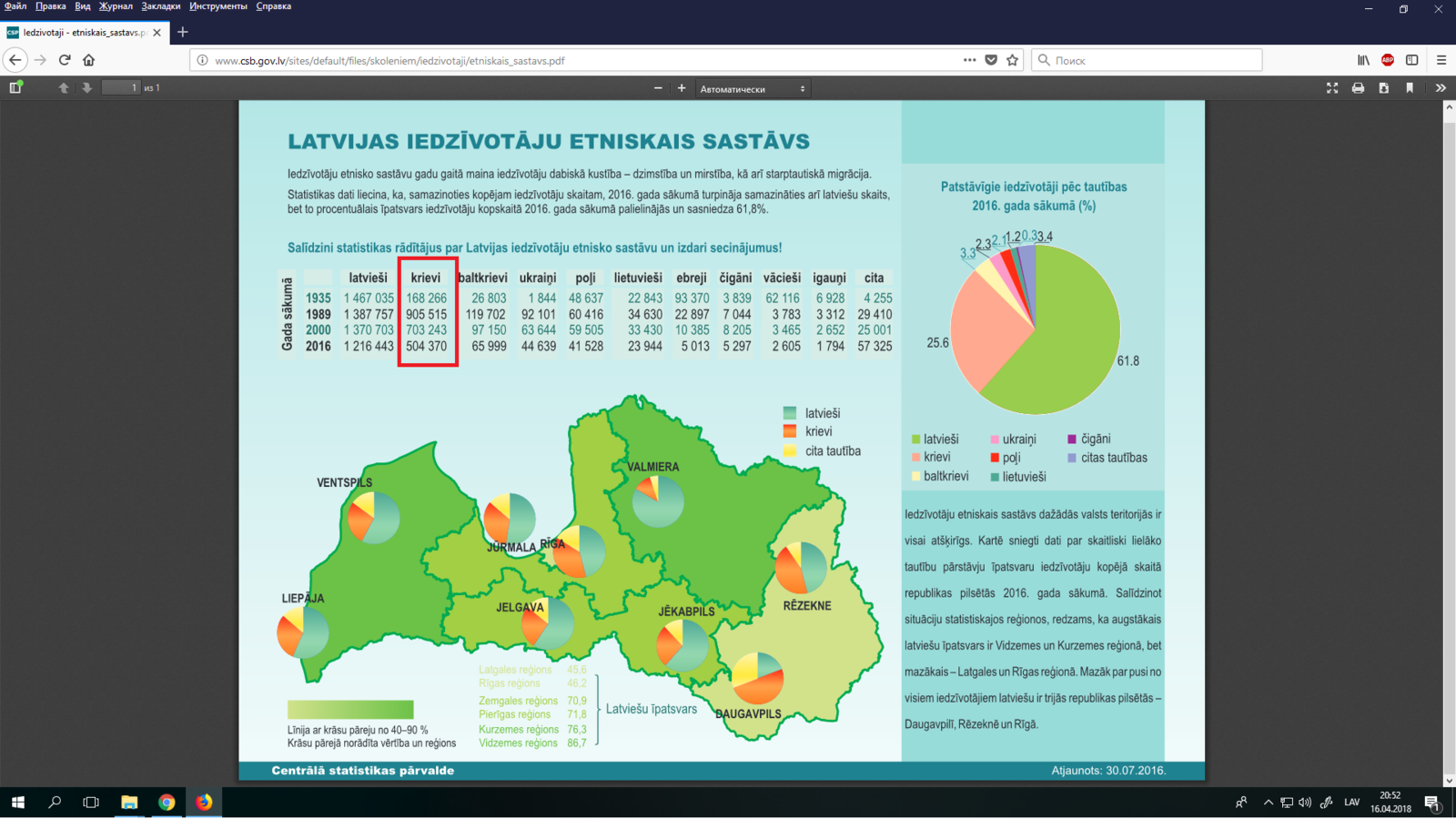This screenshot has height=819, width=1456.
Task: Open Google Chrome from the taskbar
Action: pyautogui.click(x=167, y=802)
